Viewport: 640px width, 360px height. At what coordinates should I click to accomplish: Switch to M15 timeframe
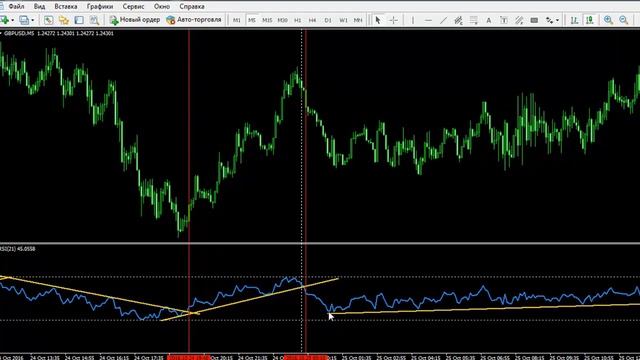267,20
